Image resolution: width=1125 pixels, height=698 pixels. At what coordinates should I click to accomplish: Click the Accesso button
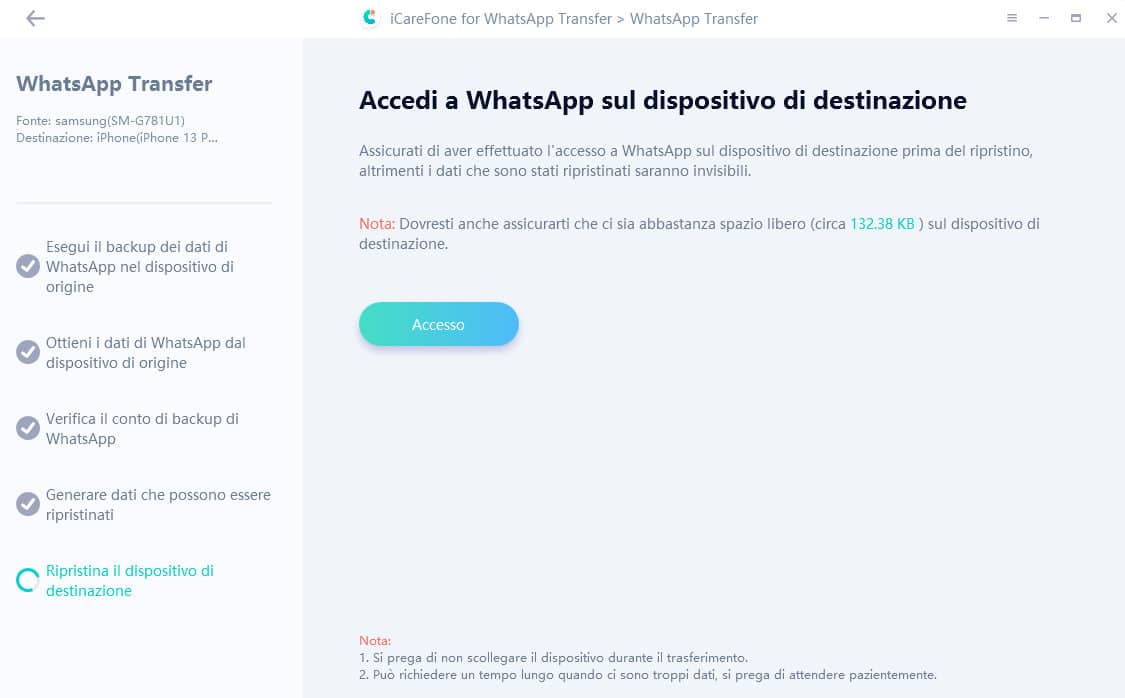point(438,324)
